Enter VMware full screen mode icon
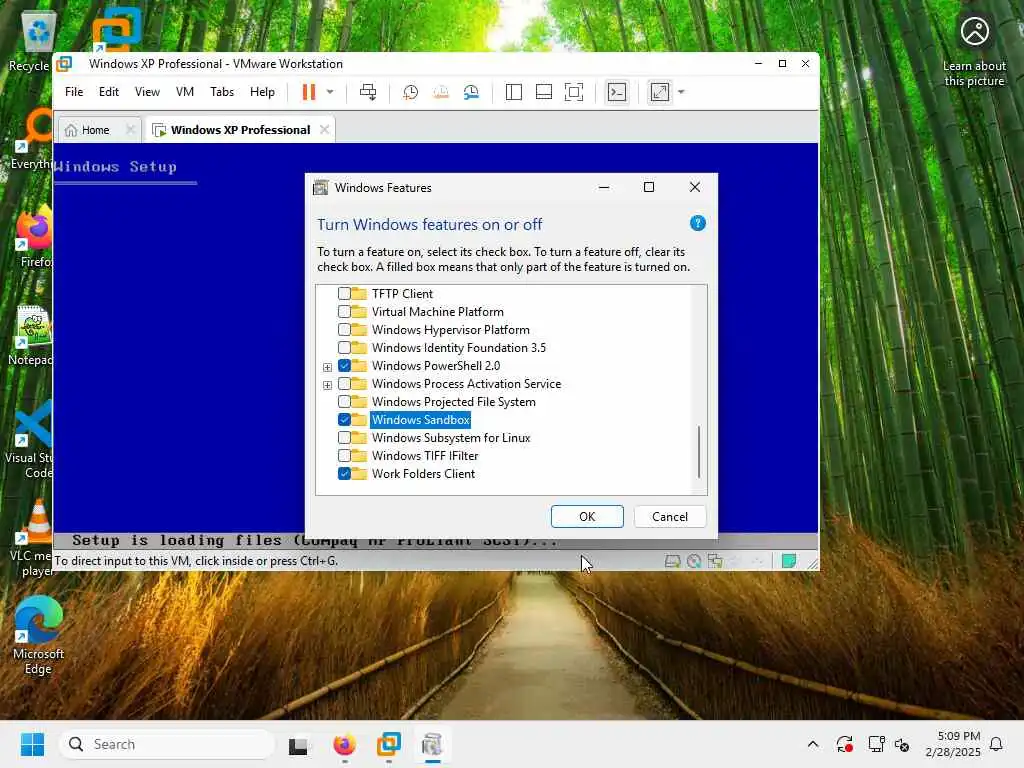The width and height of the screenshot is (1024, 768). pyautogui.click(x=573, y=92)
